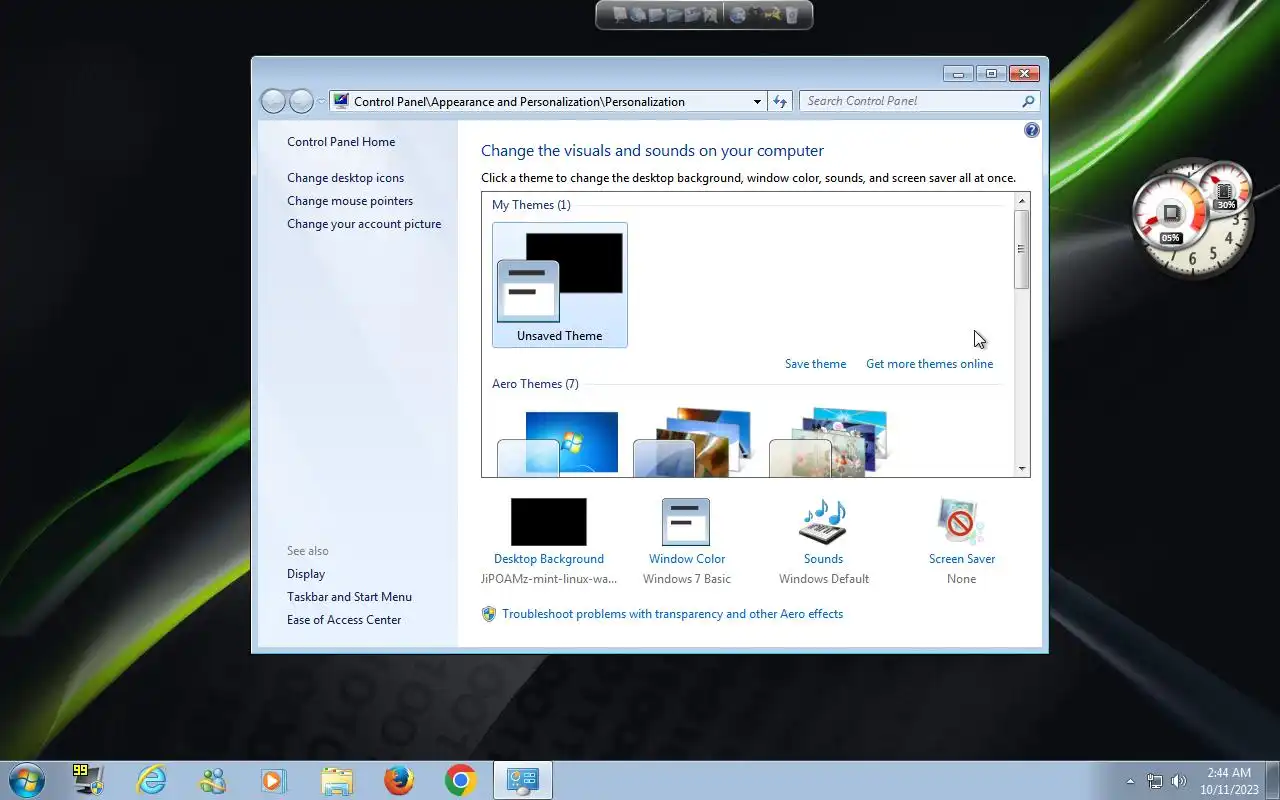
Task: Click the theme list scroll up arrow
Action: click(1022, 201)
